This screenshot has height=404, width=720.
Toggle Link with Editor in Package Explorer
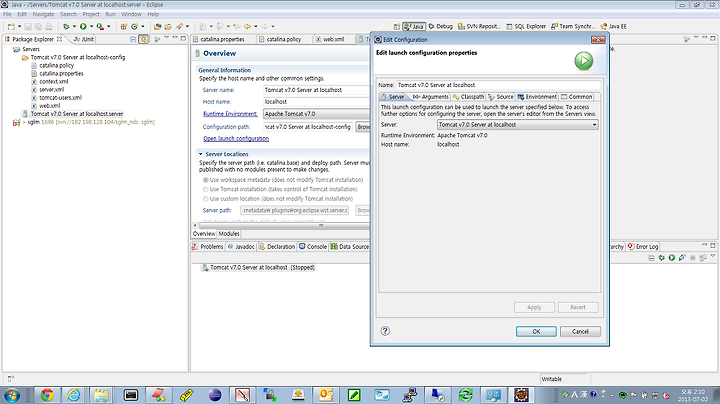[x=144, y=39]
